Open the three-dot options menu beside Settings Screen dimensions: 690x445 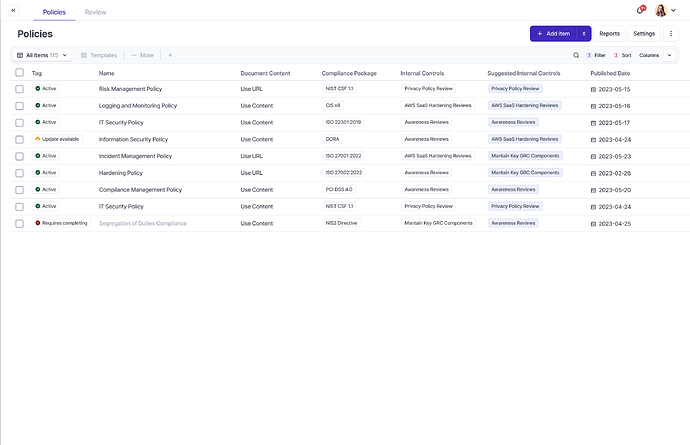click(x=671, y=34)
